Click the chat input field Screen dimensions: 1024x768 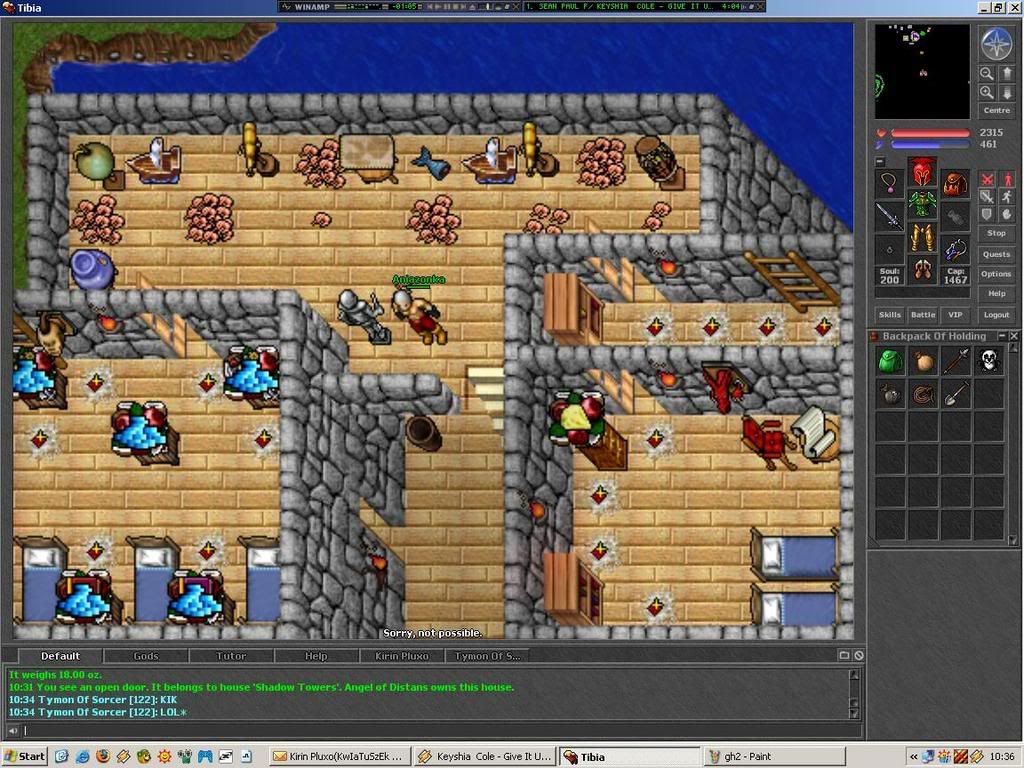[441, 730]
